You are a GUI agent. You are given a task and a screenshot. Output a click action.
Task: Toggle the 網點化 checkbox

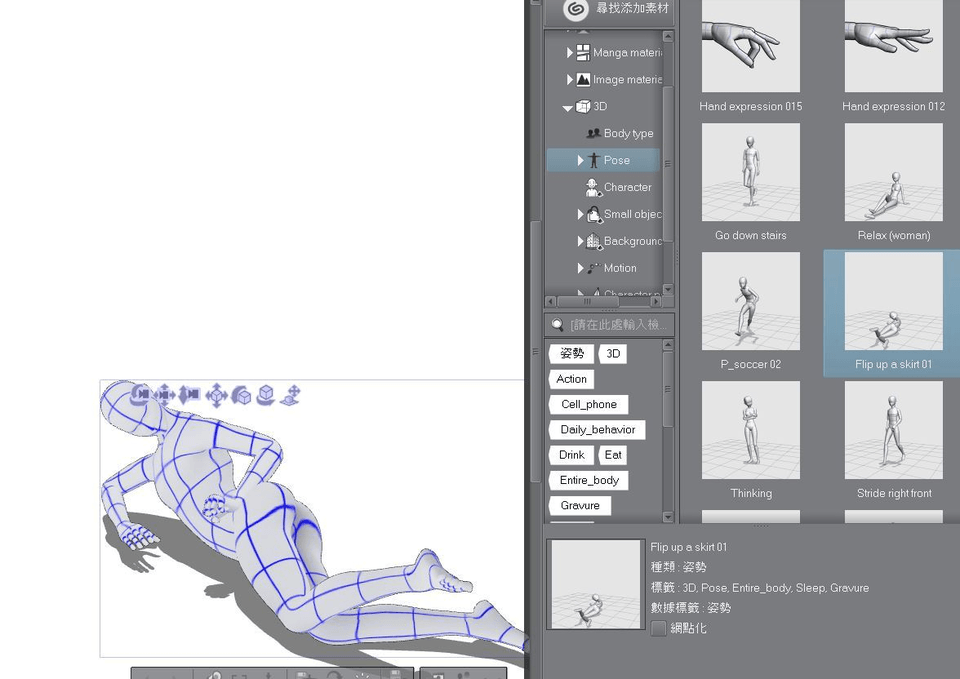click(x=659, y=629)
